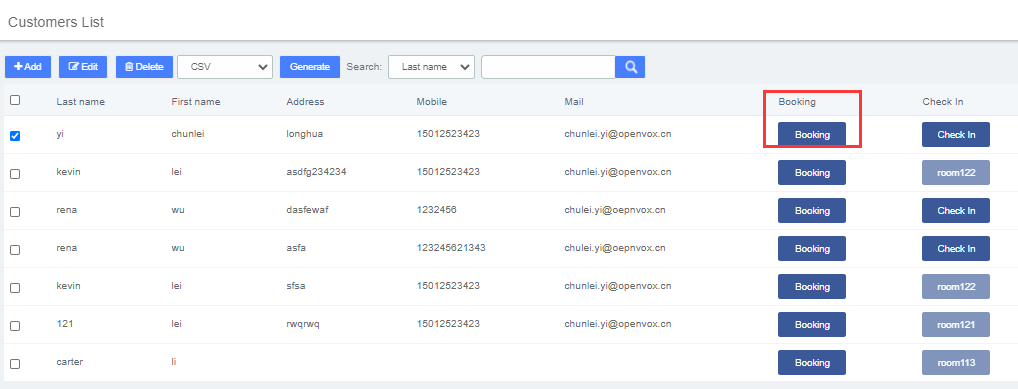Screen dimensions: 1018x389
Task: Click the address cell 'asdfg234234'
Action: click(316, 172)
